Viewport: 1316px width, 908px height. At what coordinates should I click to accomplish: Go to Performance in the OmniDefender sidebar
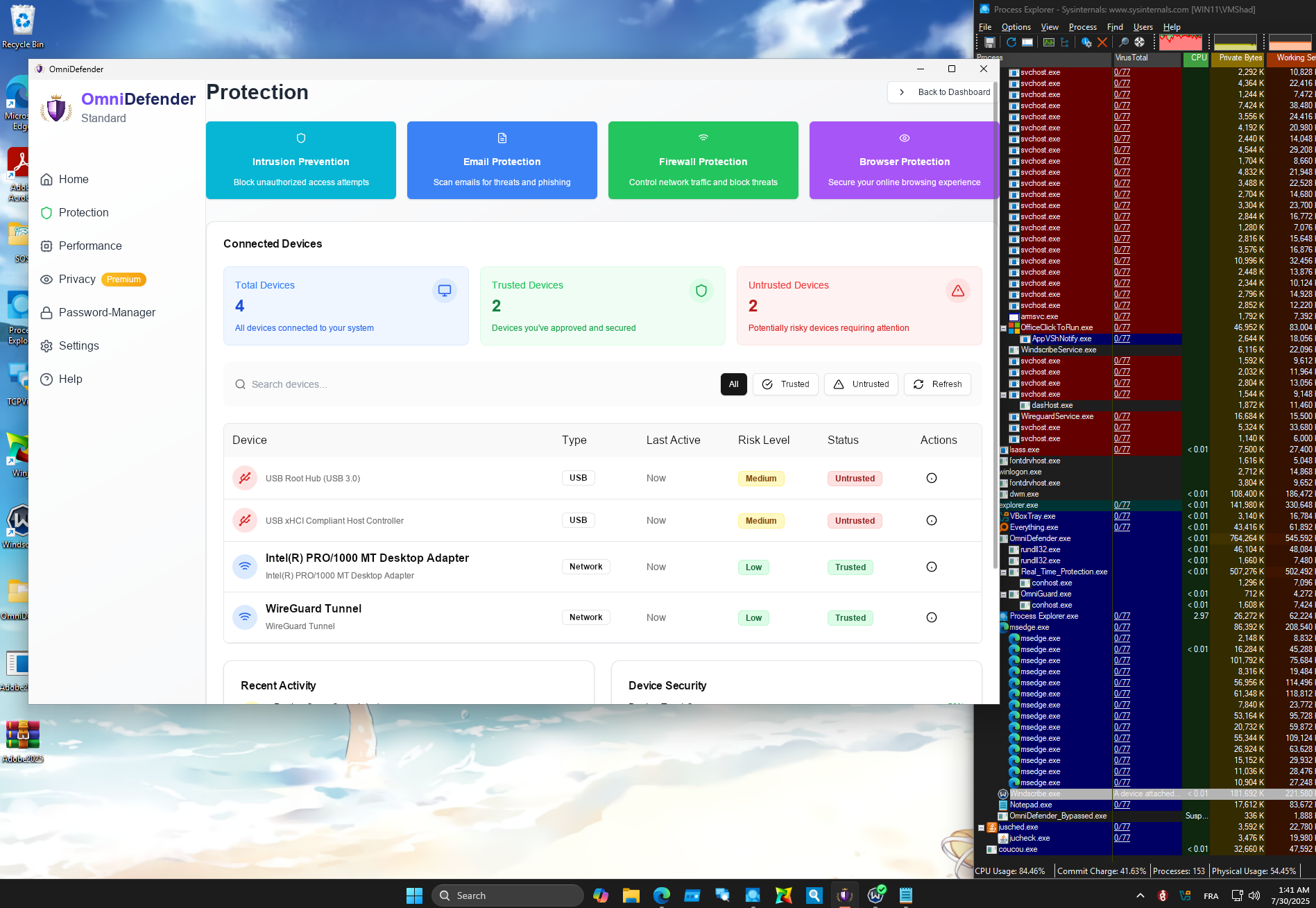click(81, 246)
